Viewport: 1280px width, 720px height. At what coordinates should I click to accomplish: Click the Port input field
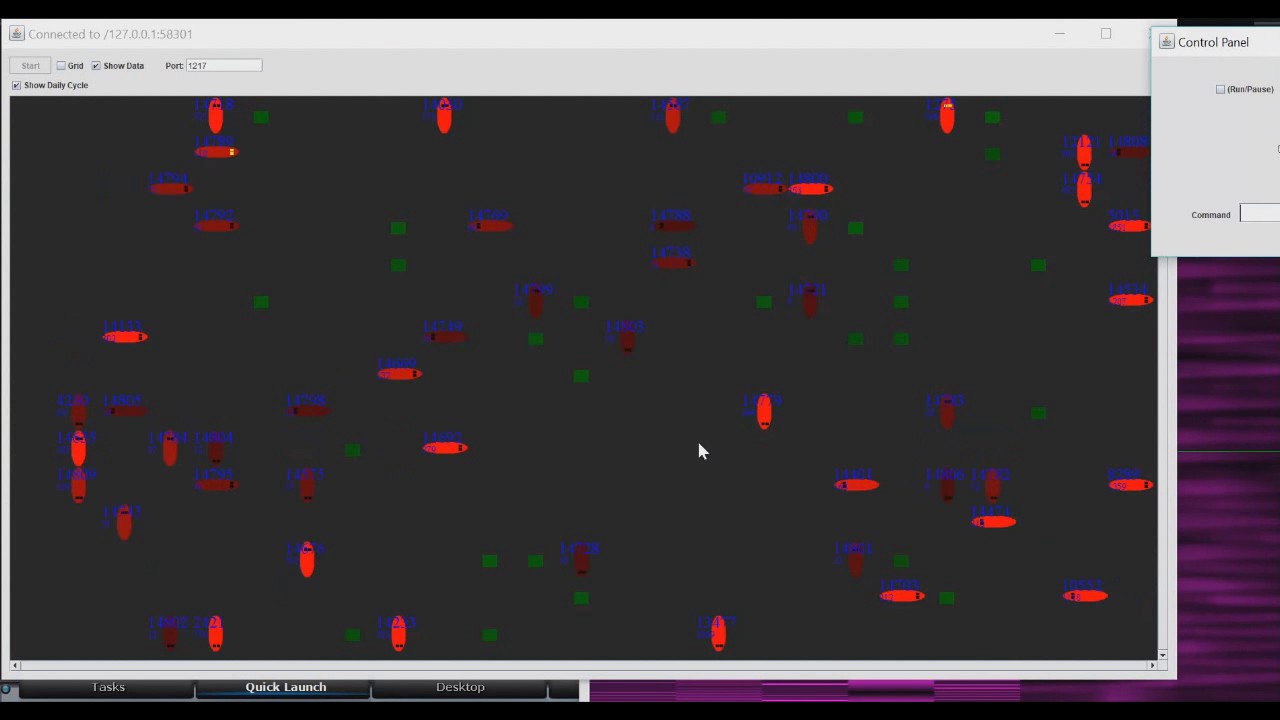point(223,66)
